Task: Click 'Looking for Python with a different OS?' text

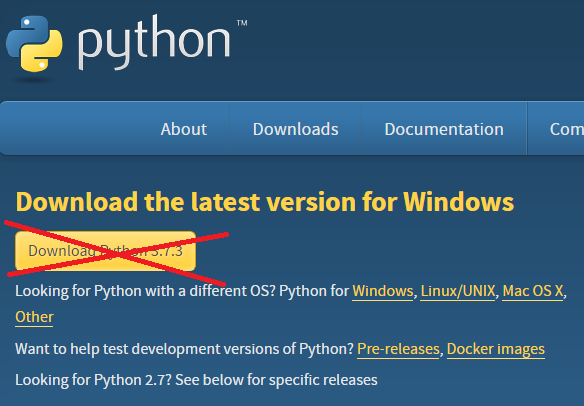Action: click(x=145, y=291)
